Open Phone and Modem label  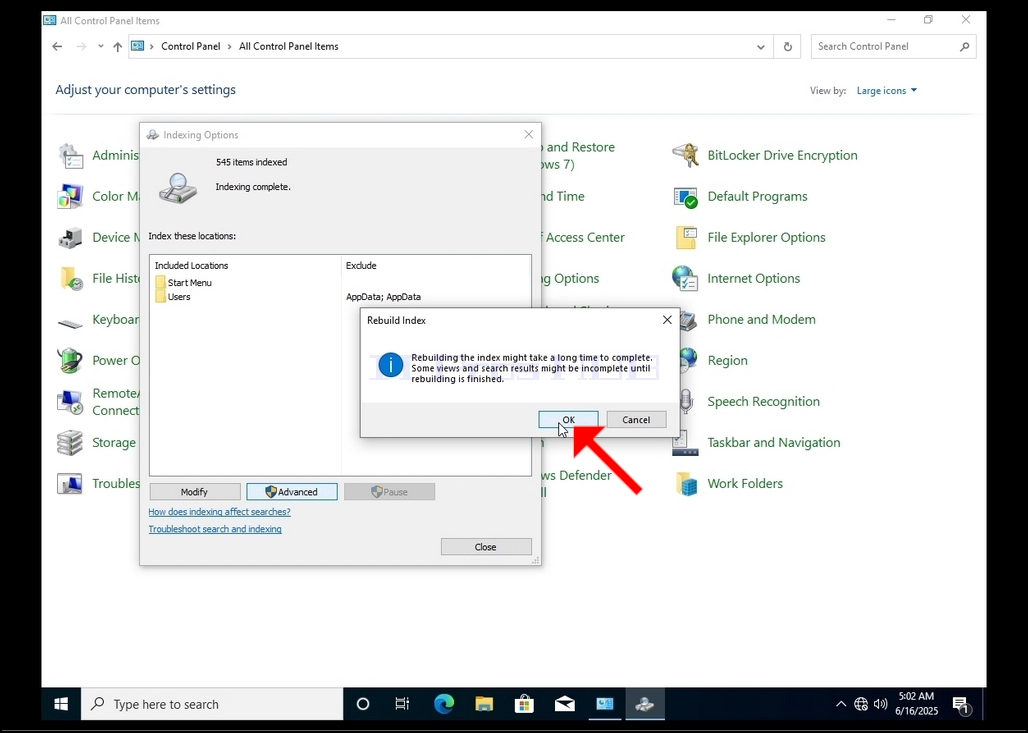pos(761,319)
